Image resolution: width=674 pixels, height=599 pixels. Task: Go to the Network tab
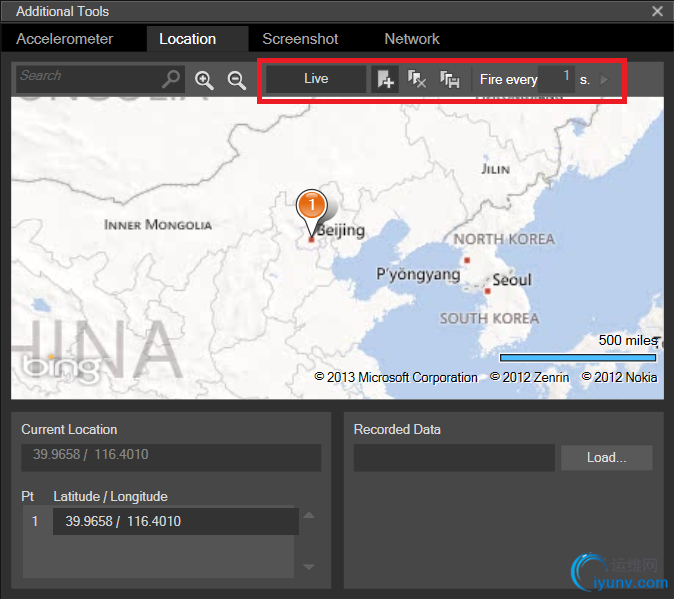412,39
